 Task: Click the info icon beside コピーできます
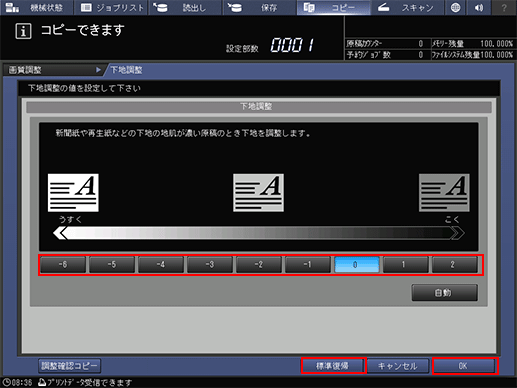(x=23, y=31)
